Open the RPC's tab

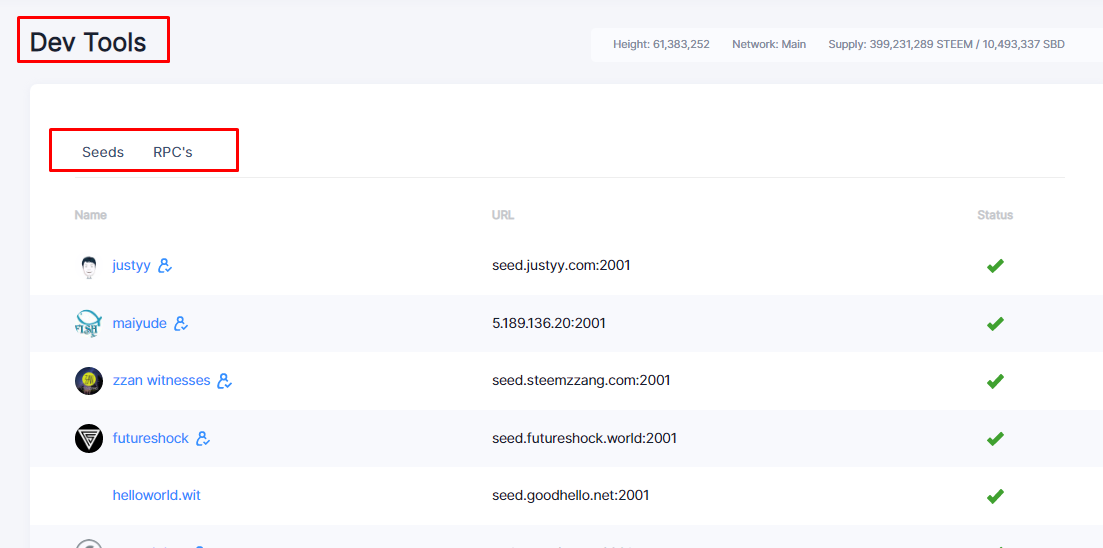click(173, 152)
